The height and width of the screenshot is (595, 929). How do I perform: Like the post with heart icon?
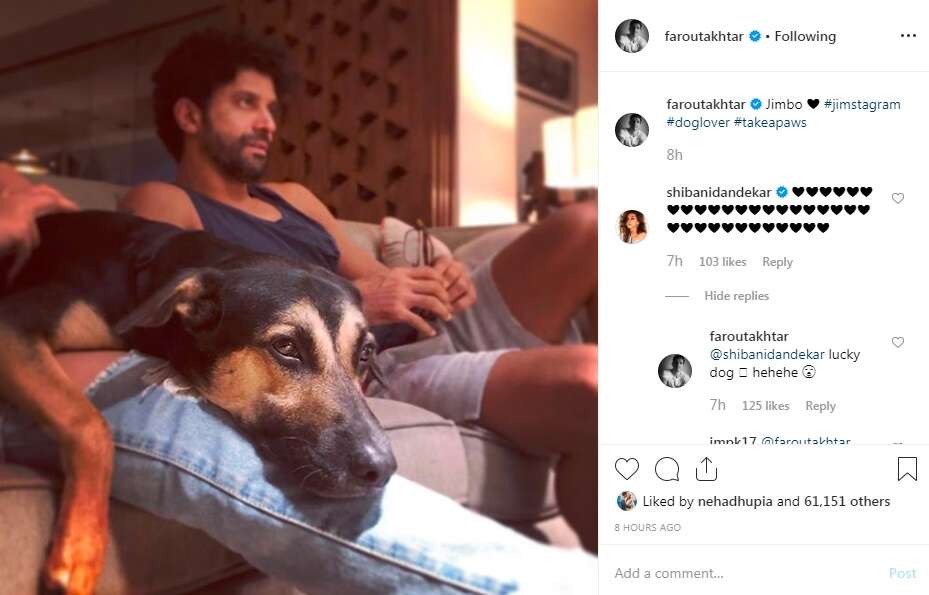click(x=626, y=469)
